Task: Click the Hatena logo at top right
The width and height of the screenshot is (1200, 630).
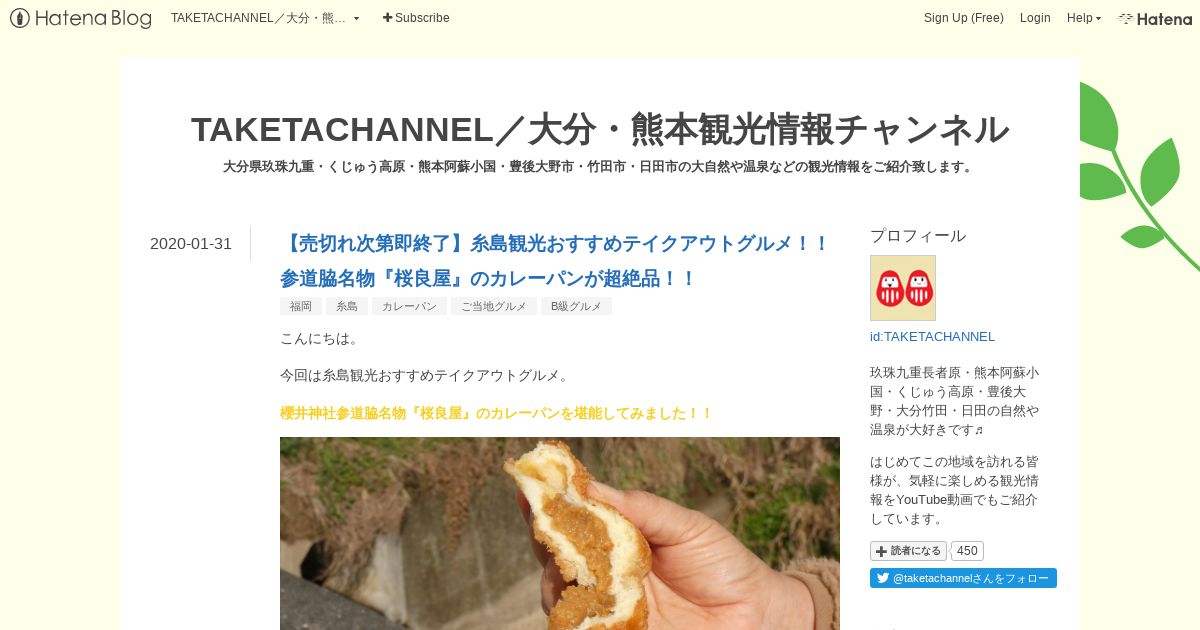Action: tap(1155, 18)
